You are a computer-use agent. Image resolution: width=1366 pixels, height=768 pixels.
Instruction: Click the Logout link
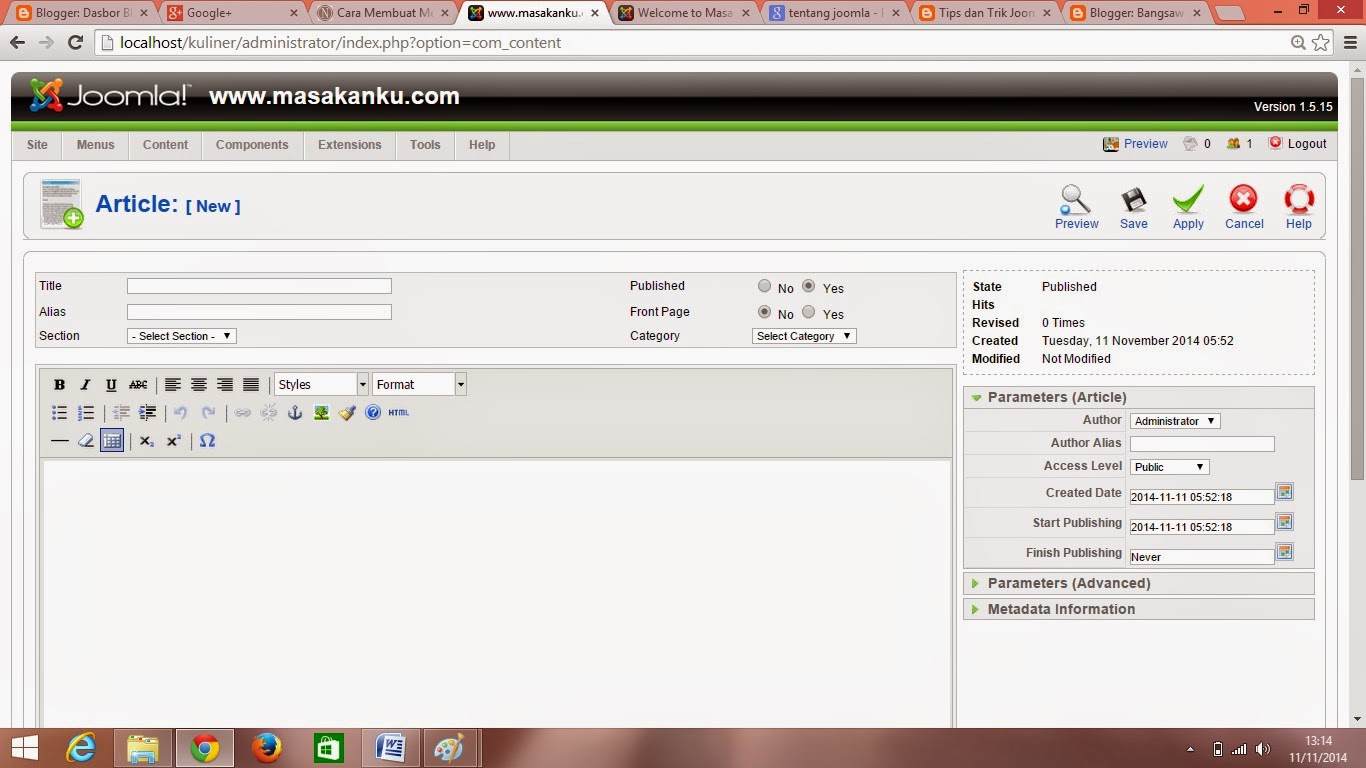(x=1307, y=144)
